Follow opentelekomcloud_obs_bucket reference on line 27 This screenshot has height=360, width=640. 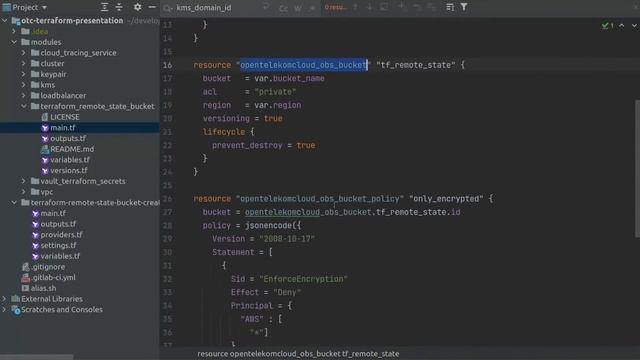pos(309,212)
